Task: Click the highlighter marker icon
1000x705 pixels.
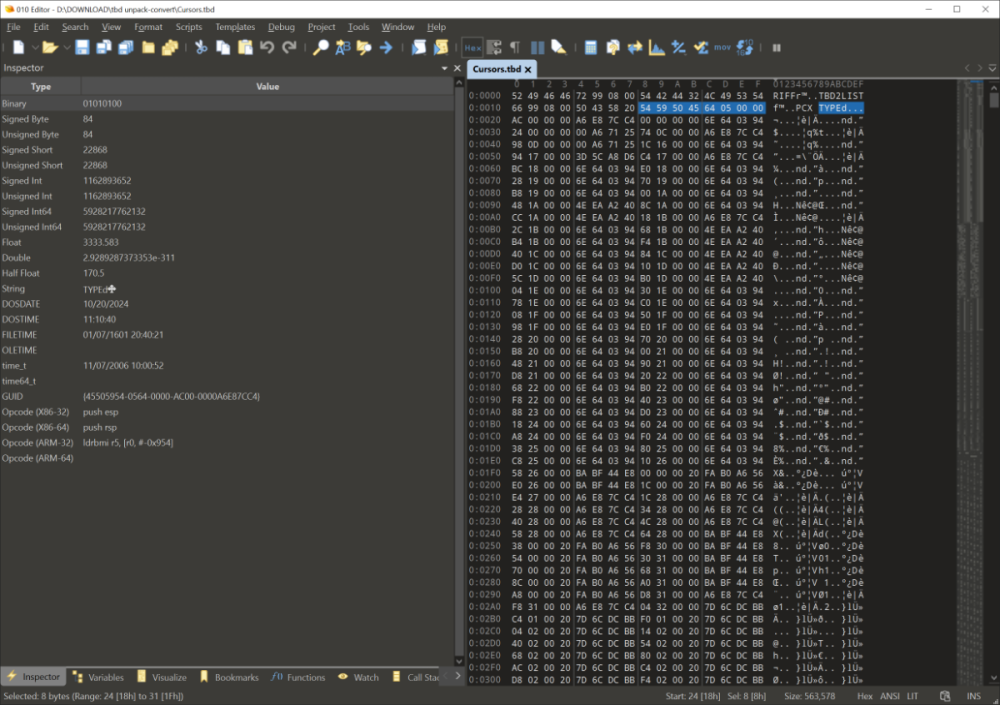Action: click(x=559, y=47)
